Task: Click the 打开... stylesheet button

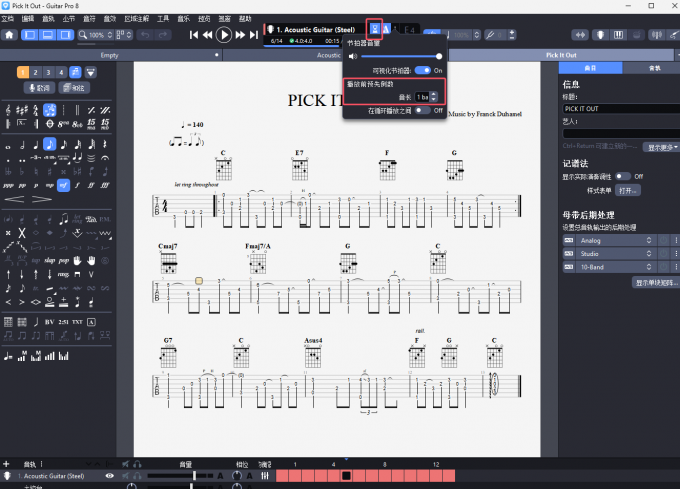Action: [627, 189]
